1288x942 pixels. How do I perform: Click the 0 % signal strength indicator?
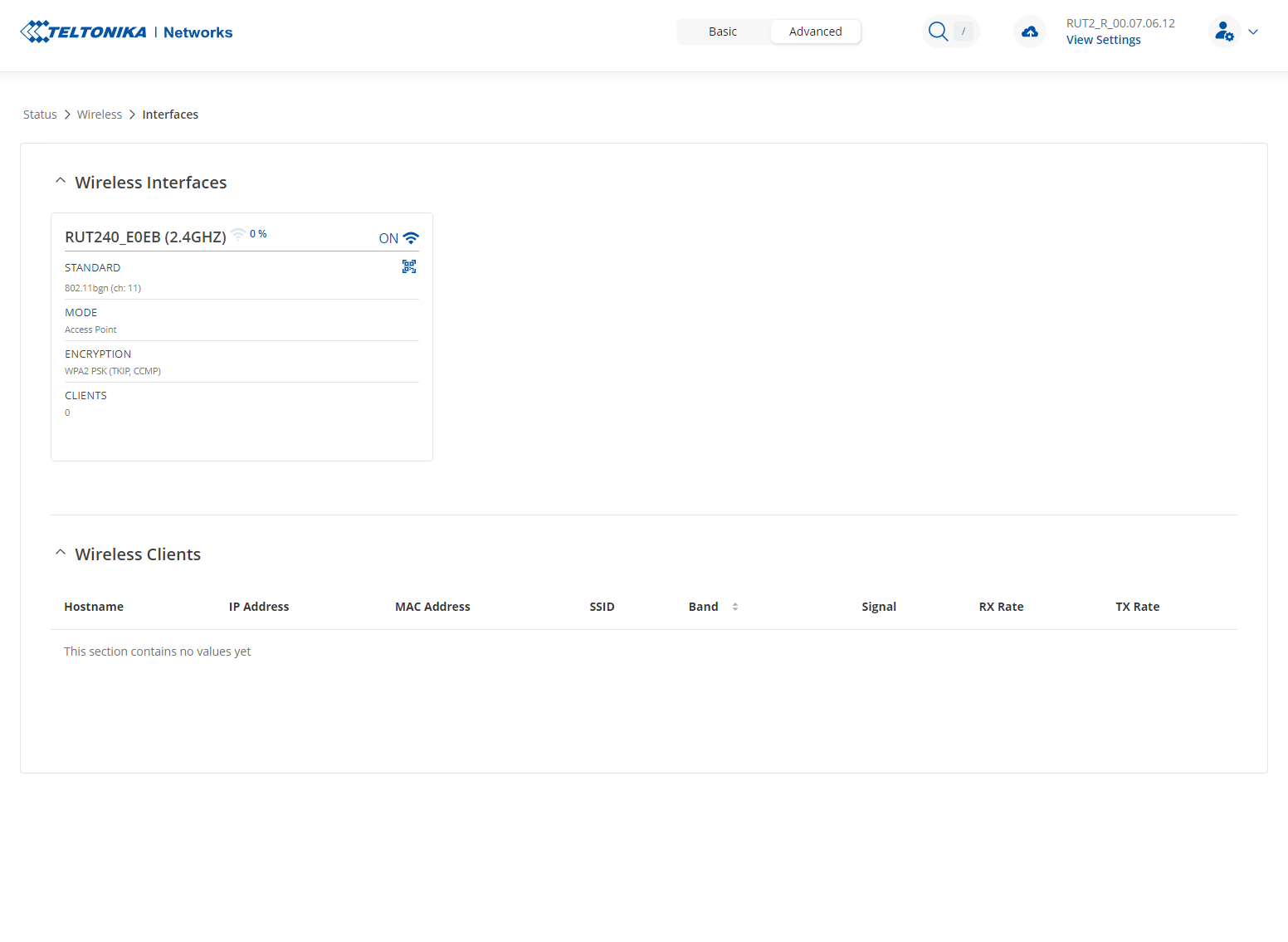[258, 234]
